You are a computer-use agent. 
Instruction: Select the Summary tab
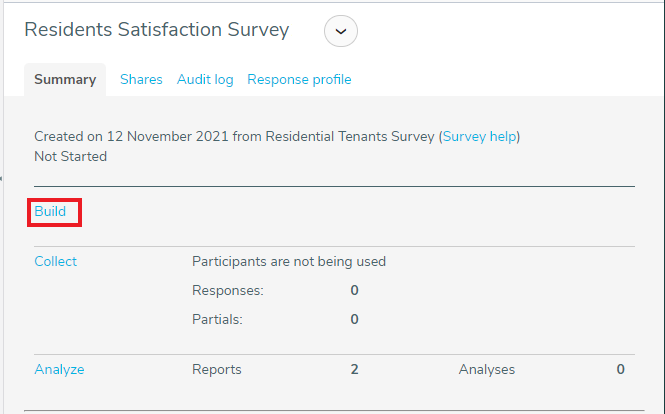click(65, 79)
